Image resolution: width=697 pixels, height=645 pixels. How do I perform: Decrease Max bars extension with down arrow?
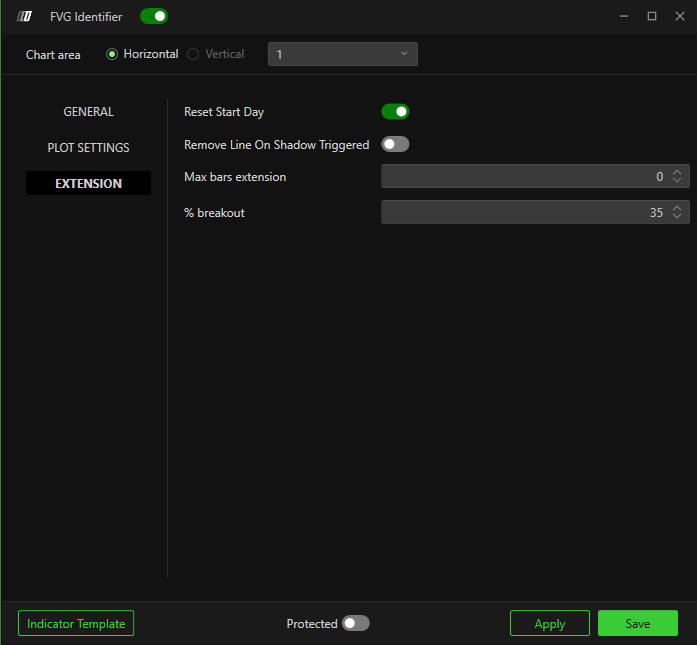coord(677,181)
